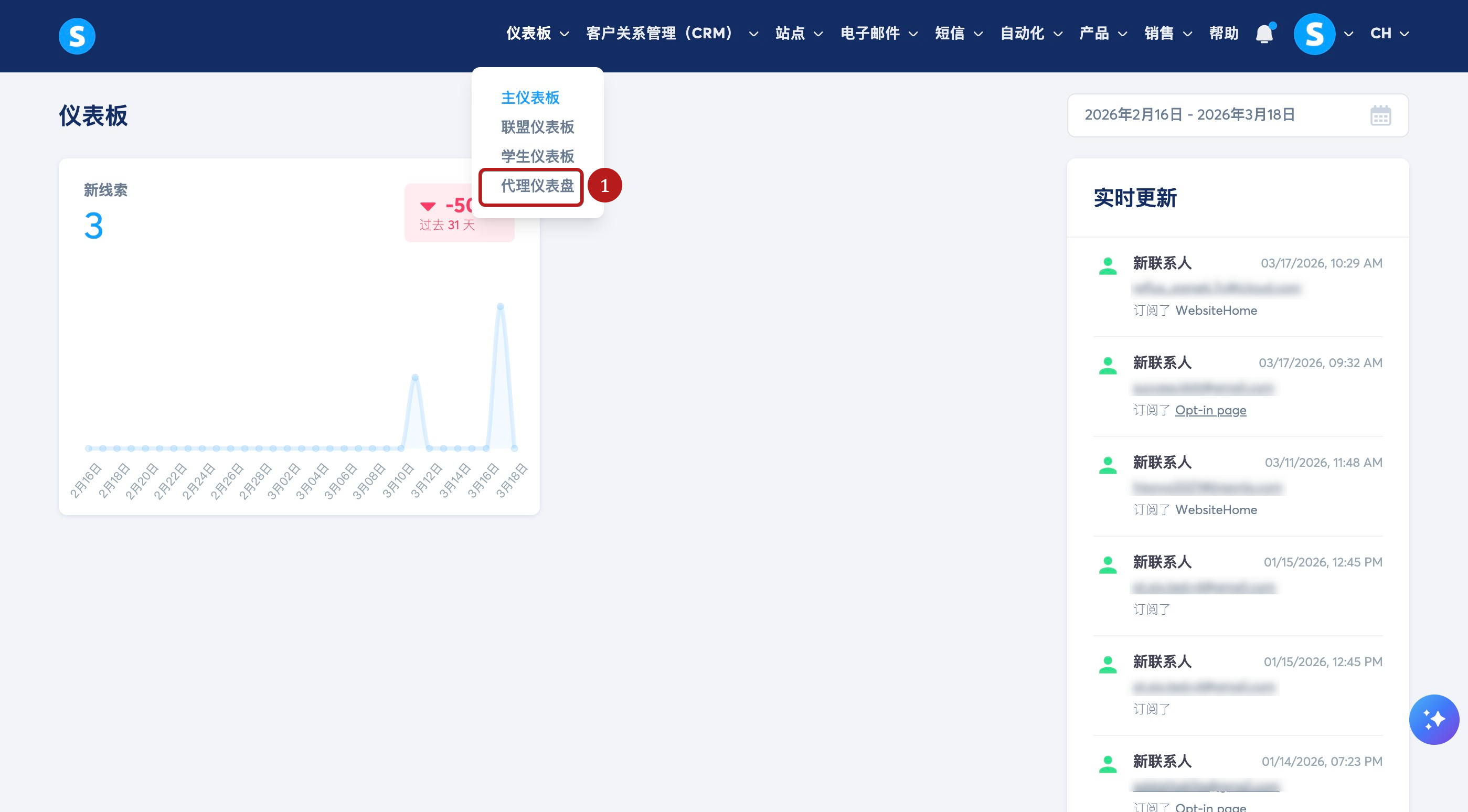
Task: Click the AI assistant sparkle button
Action: click(x=1433, y=719)
